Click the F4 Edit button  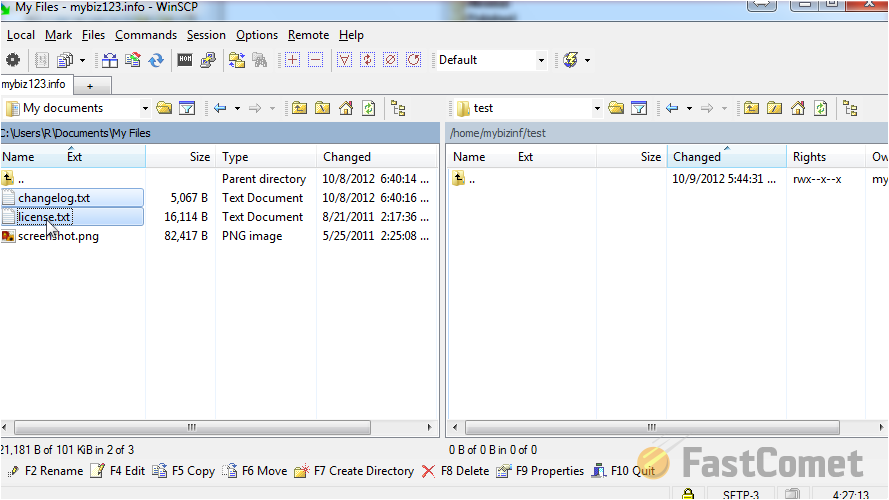118,471
